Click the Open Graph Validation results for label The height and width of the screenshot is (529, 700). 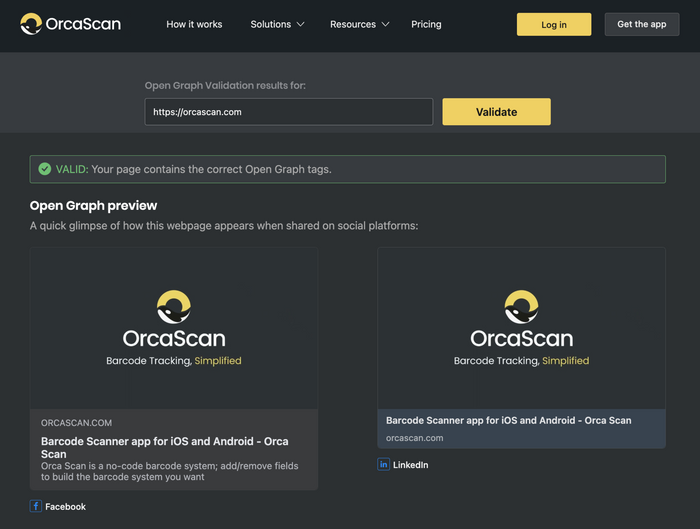(x=225, y=85)
